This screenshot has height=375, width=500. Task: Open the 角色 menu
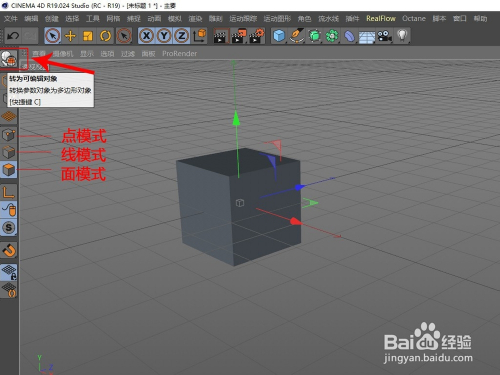point(304,19)
